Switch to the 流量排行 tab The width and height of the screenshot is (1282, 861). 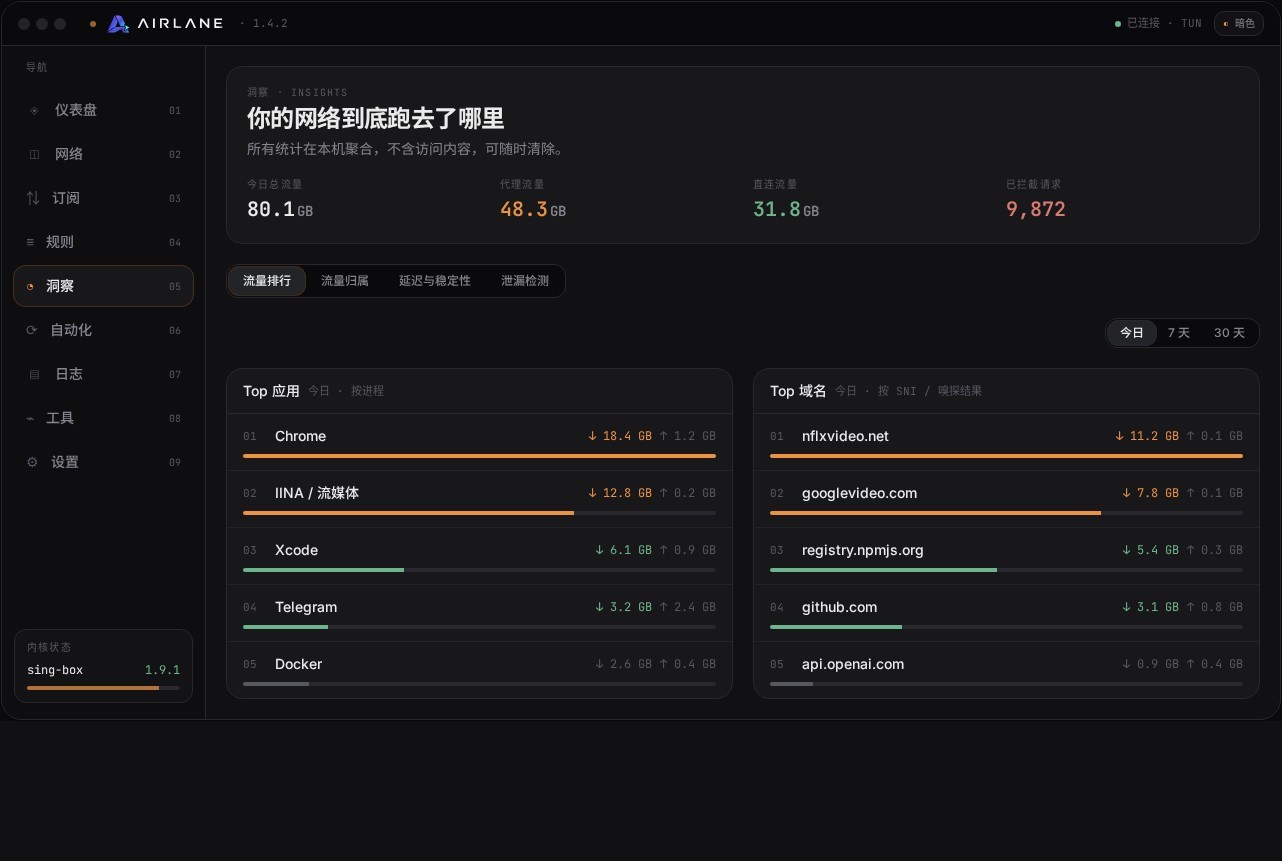click(267, 281)
